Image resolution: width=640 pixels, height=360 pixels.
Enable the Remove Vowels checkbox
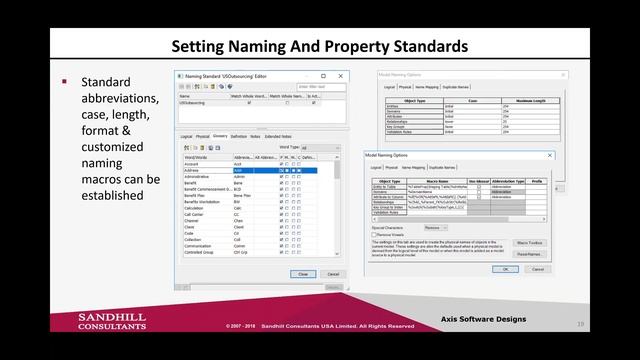[374, 235]
